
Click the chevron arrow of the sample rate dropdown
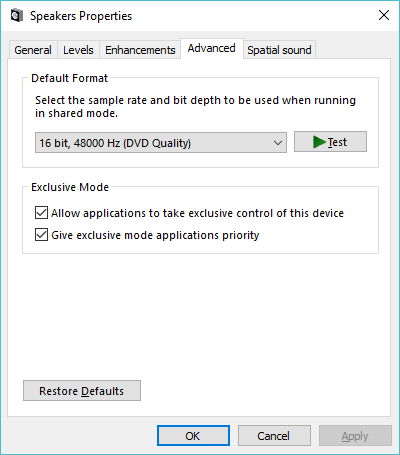pyautogui.click(x=278, y=143)
